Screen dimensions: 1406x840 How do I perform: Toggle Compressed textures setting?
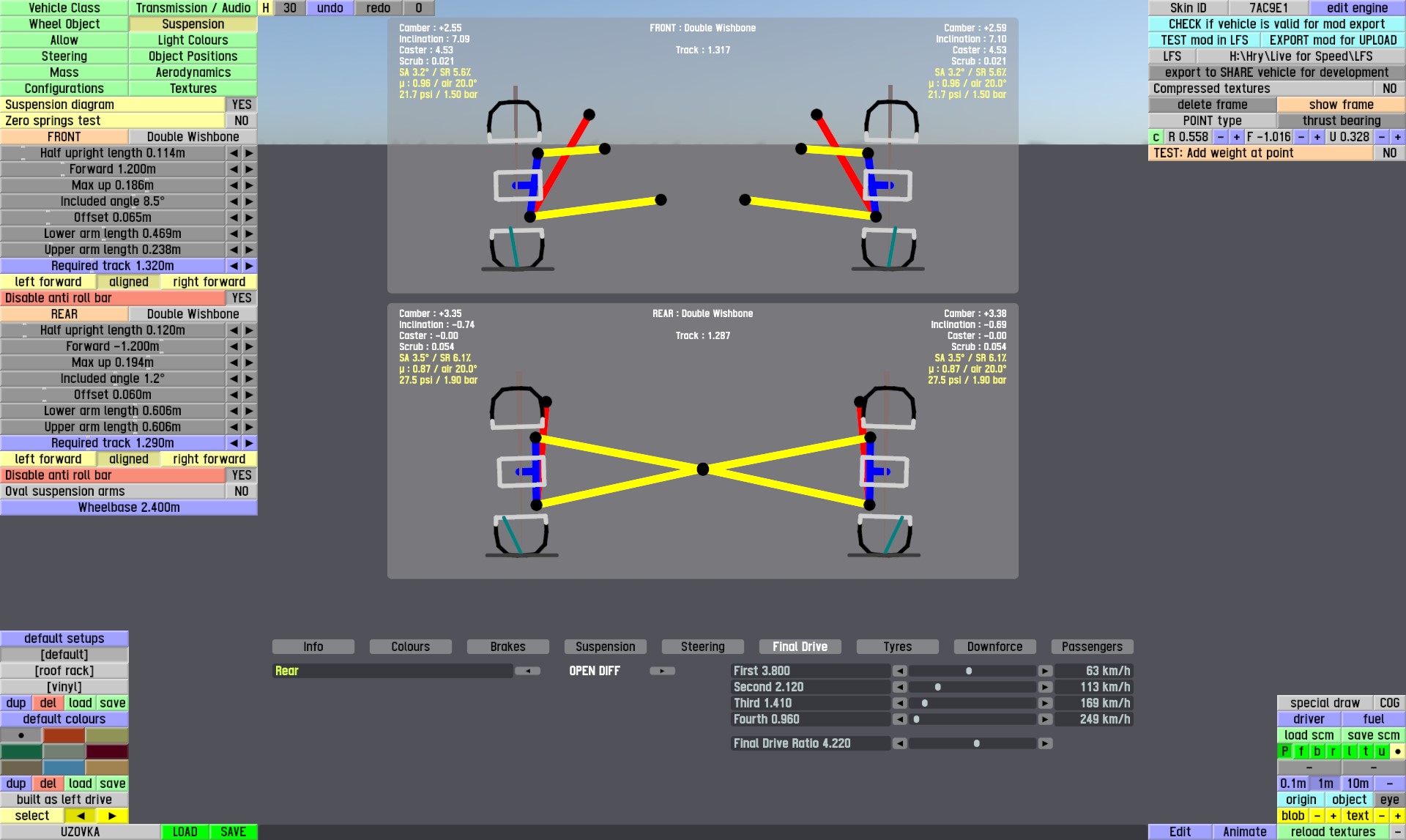[x=1388, y=89]
